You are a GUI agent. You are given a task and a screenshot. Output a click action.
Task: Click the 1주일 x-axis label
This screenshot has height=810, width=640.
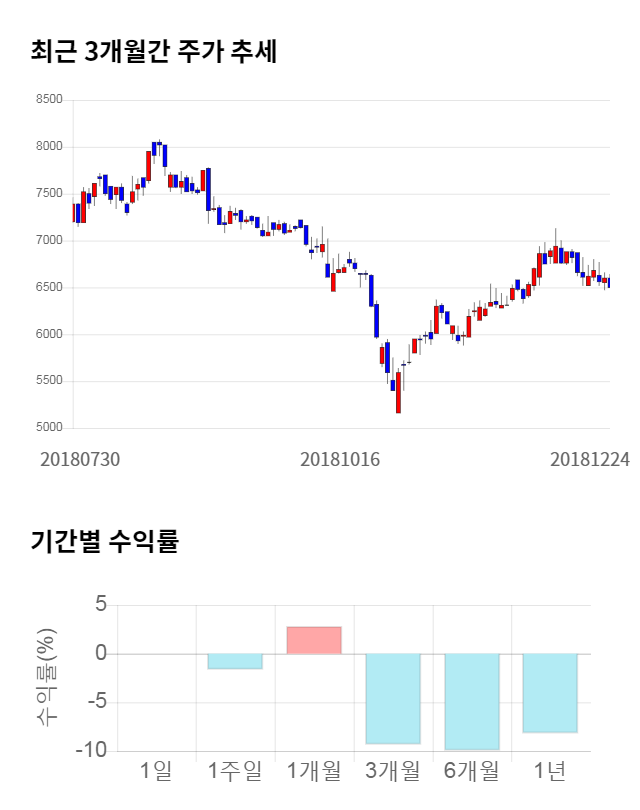click(235, 770)
